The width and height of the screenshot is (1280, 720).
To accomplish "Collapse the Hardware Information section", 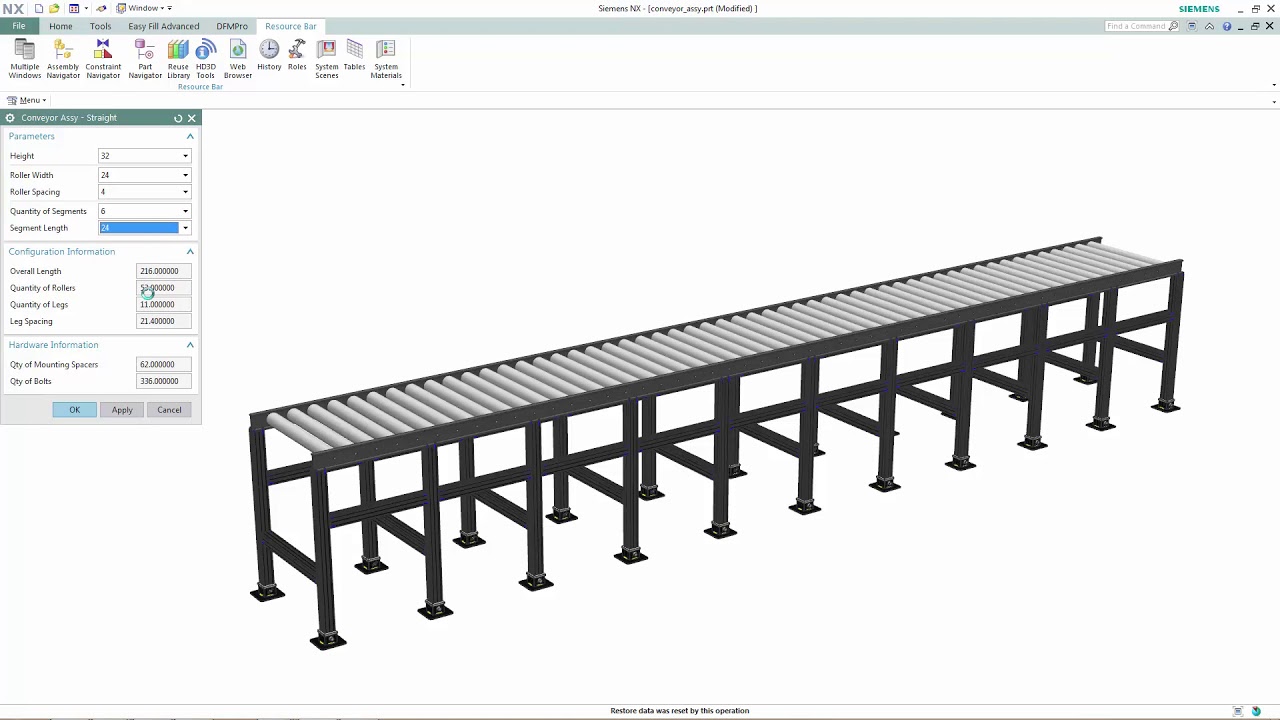I will tap(190, 345).
